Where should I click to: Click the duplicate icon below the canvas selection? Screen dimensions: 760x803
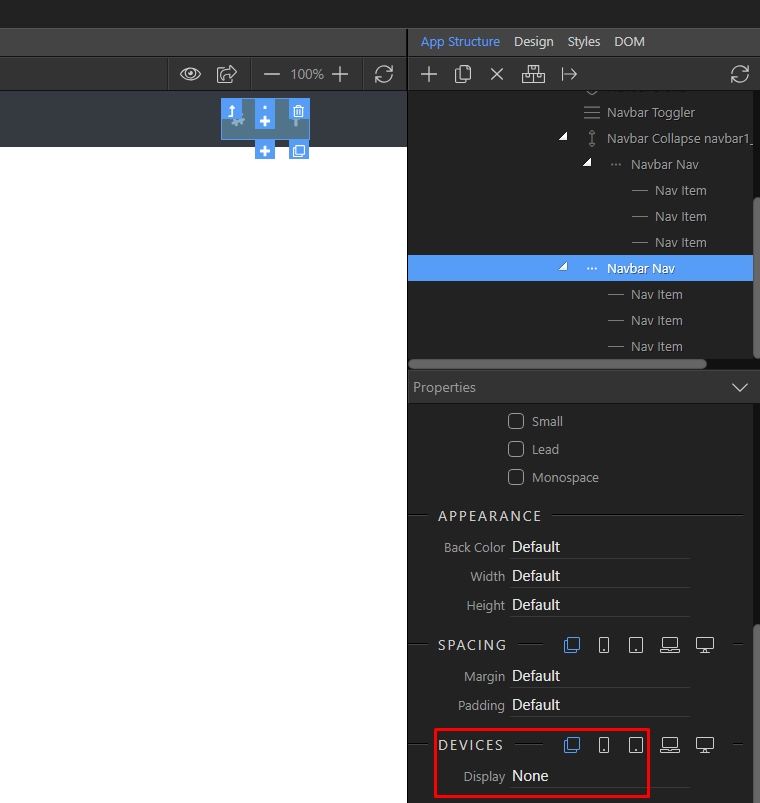[299, 151]
